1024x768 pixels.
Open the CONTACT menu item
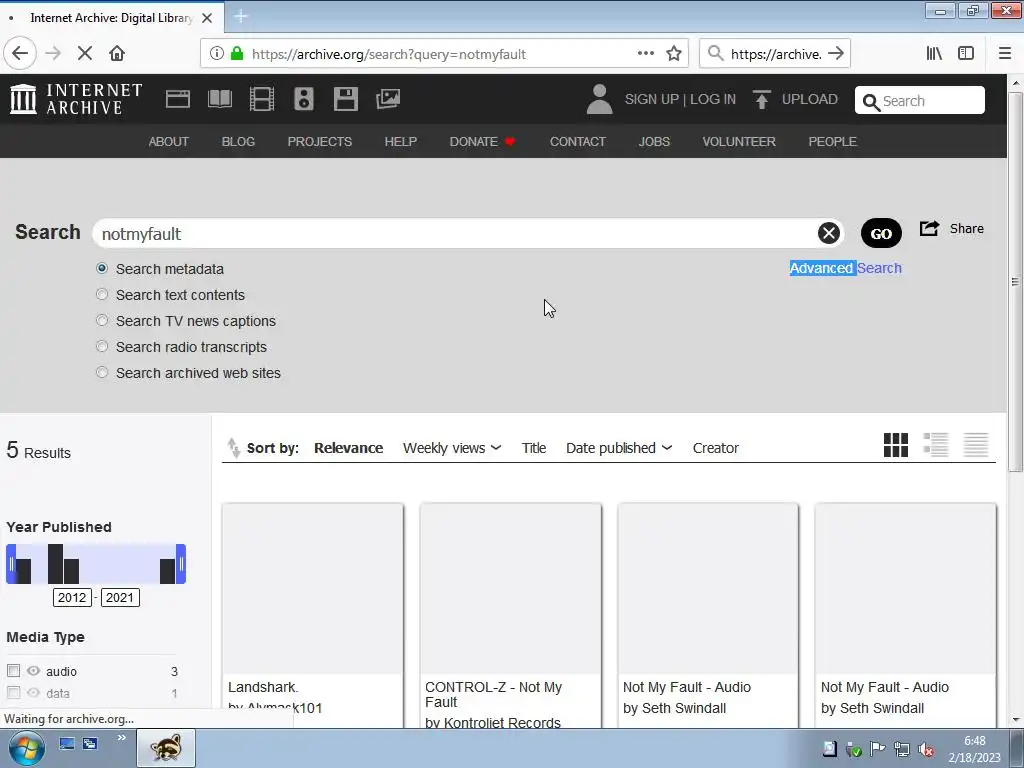[577, 142]
